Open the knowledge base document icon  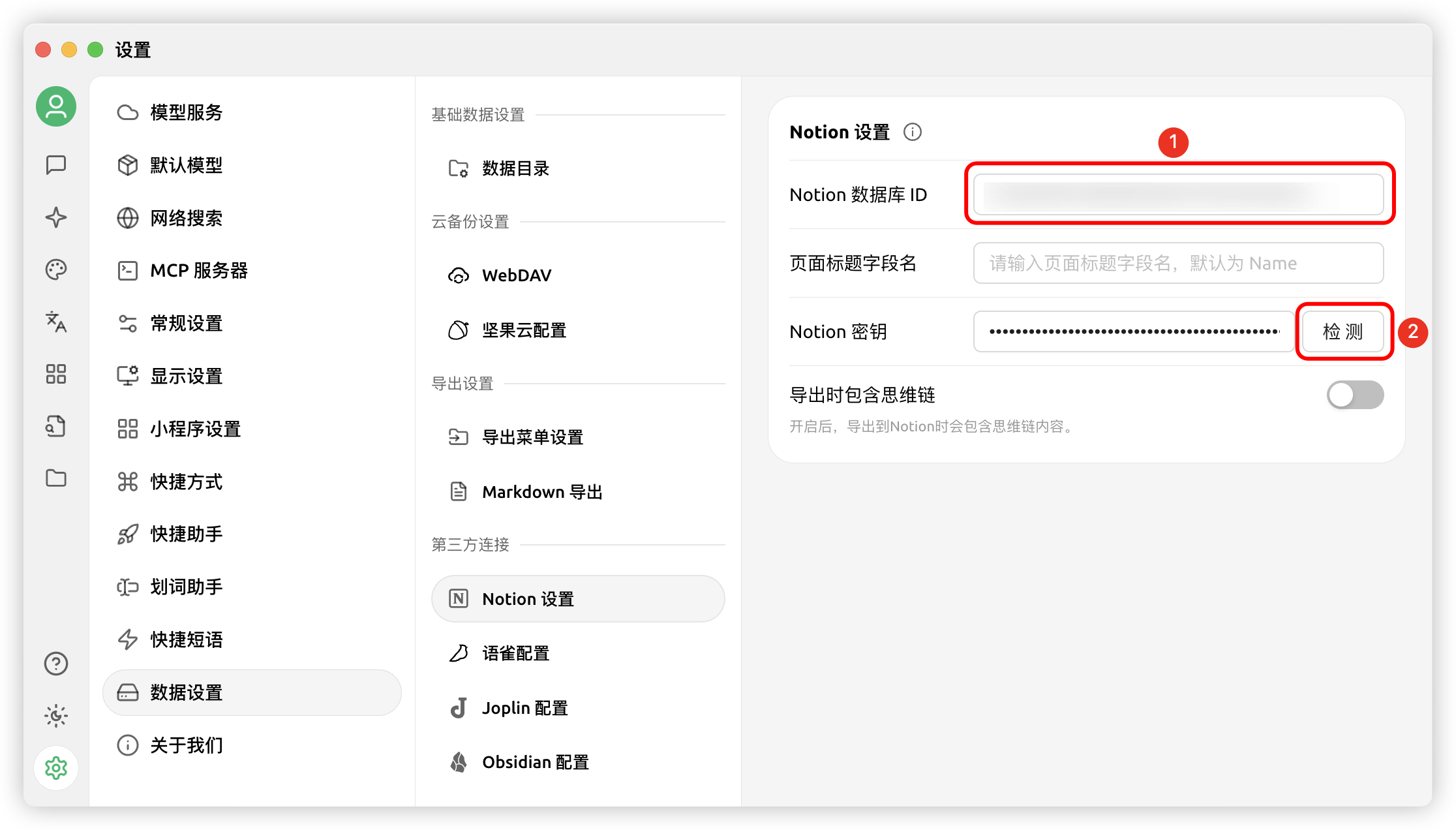tap(56, 426)
